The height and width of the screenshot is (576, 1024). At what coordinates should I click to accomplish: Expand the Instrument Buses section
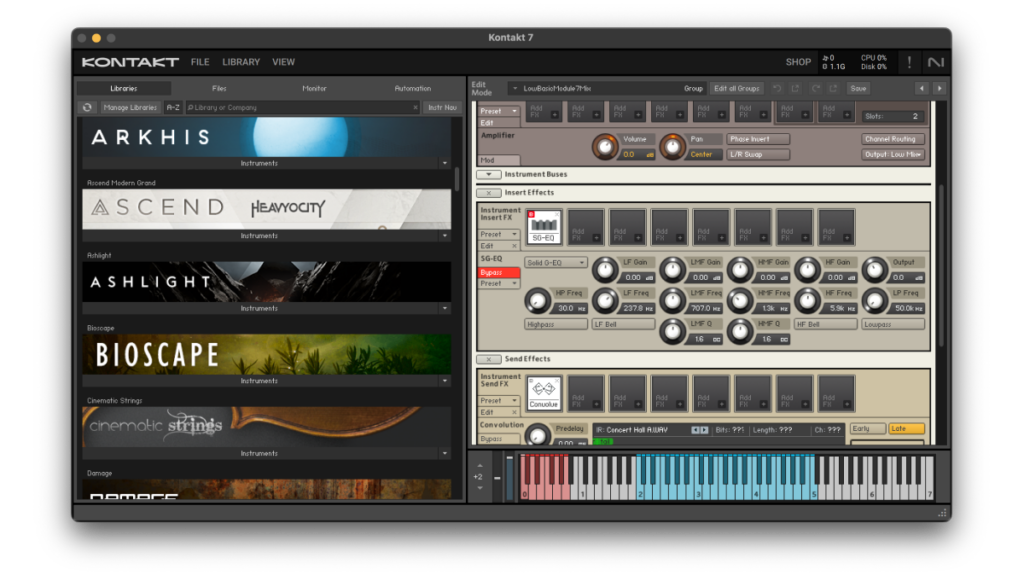coord(488,174)
